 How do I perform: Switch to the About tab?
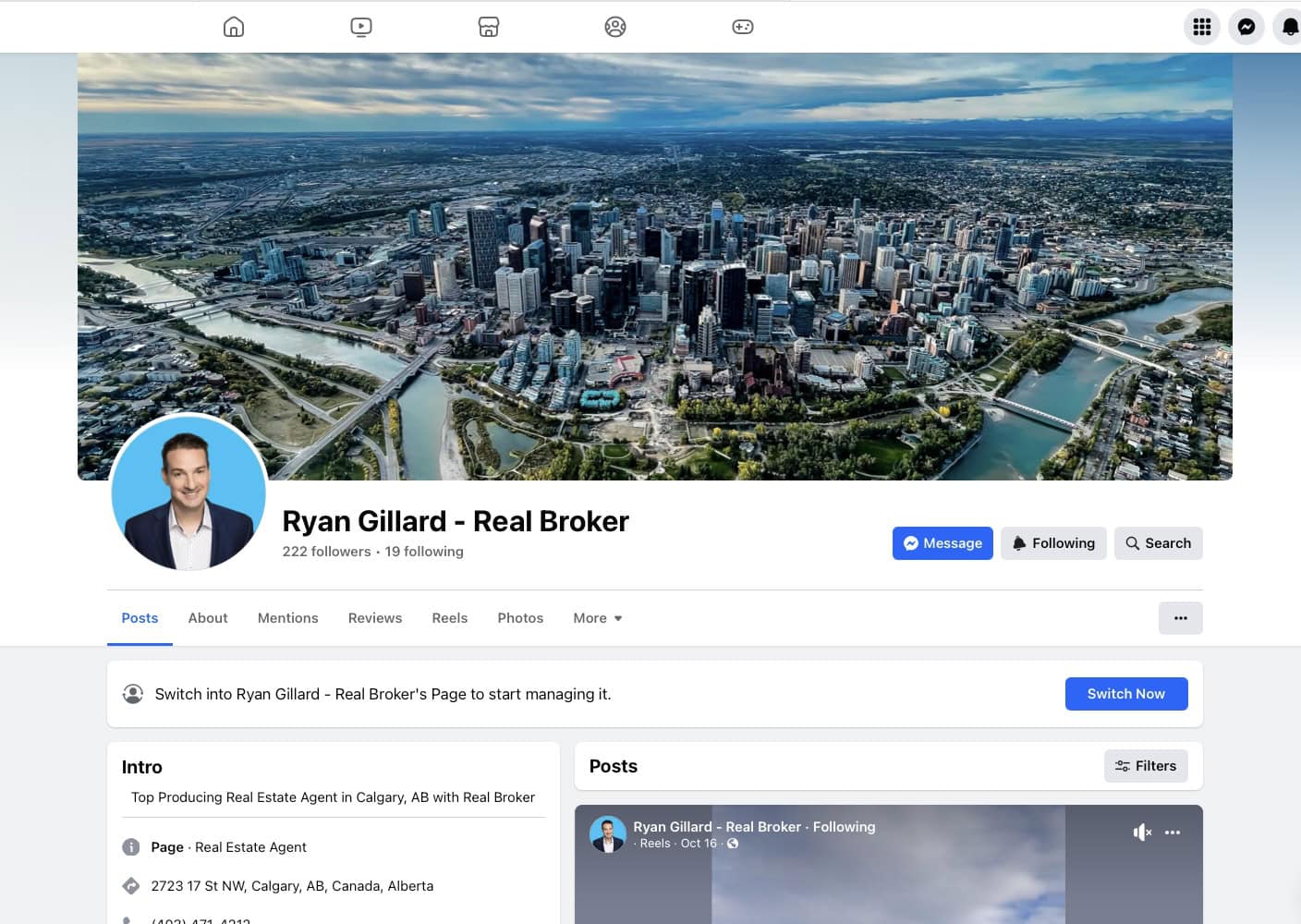point(208,618)
